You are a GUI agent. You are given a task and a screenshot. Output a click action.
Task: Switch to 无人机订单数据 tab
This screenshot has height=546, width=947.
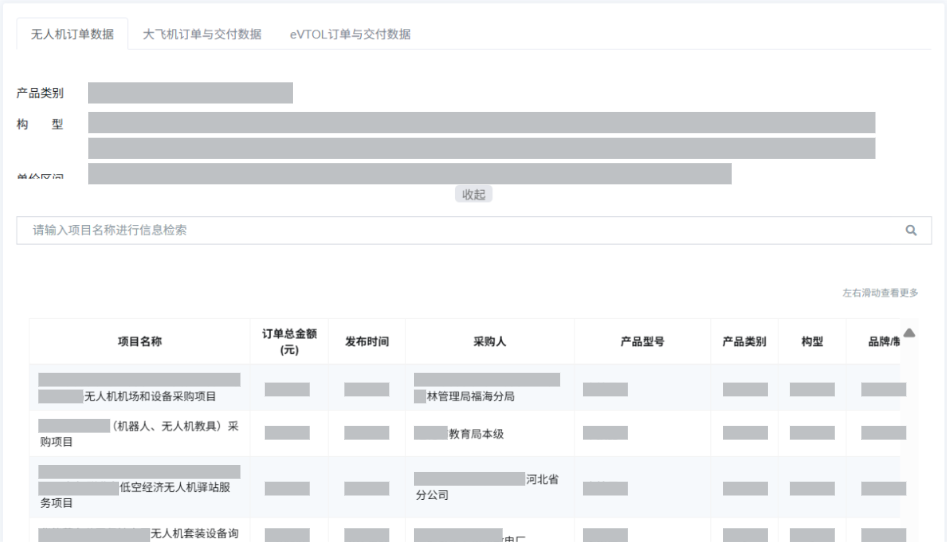[72, 34]
